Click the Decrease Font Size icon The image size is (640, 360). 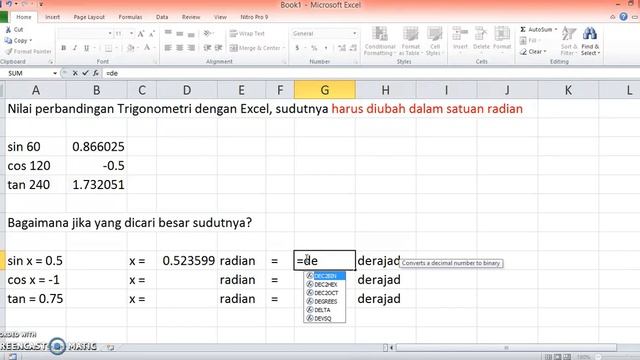[x=151, y=34]
